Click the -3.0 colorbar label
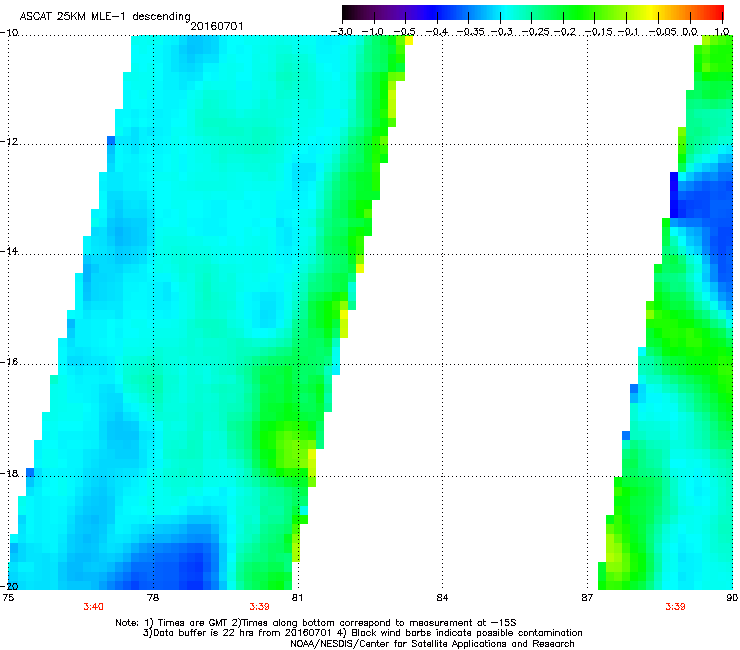The height and width of the screenshot is (650, 740). (342, 32)
